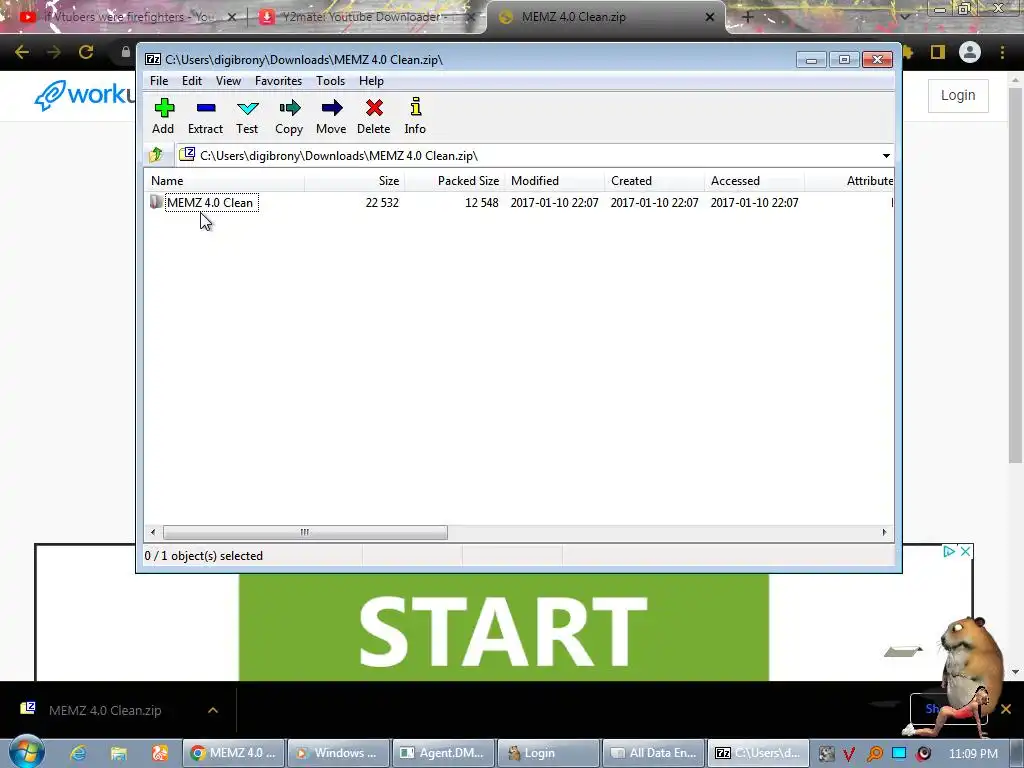This screenshot has height=768, width=1024.
Task: Click the horizontal scrollbar left arrow
Action: pos(153,532)
